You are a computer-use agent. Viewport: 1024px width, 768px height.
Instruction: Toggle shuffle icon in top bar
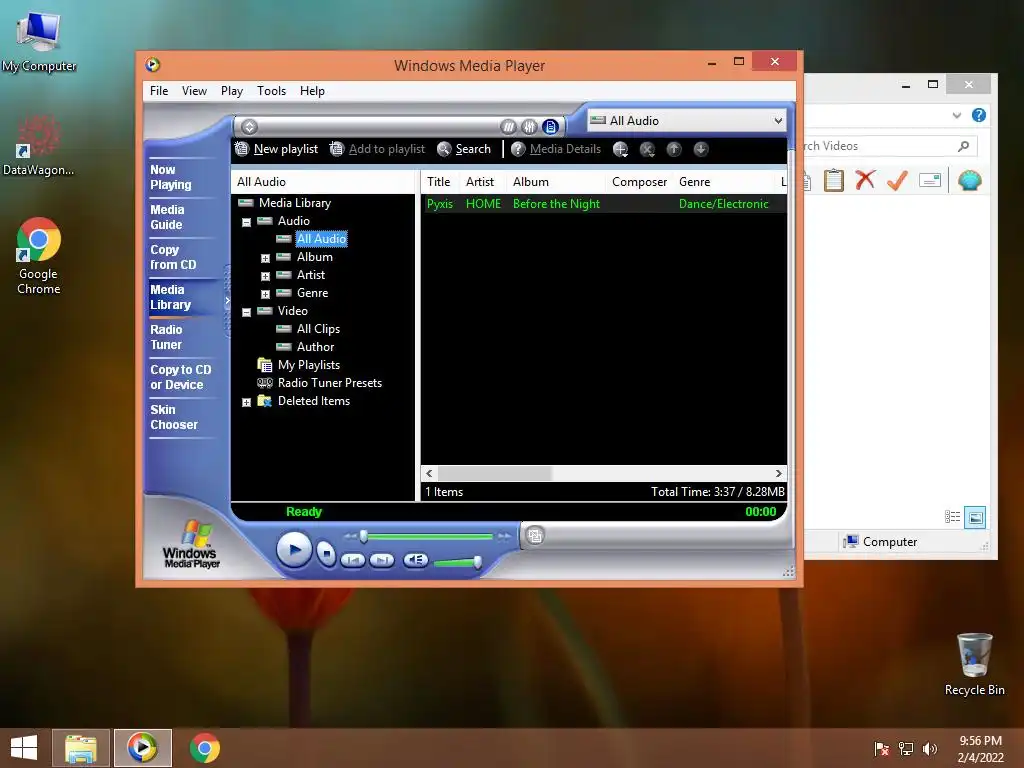click(508, 127)
